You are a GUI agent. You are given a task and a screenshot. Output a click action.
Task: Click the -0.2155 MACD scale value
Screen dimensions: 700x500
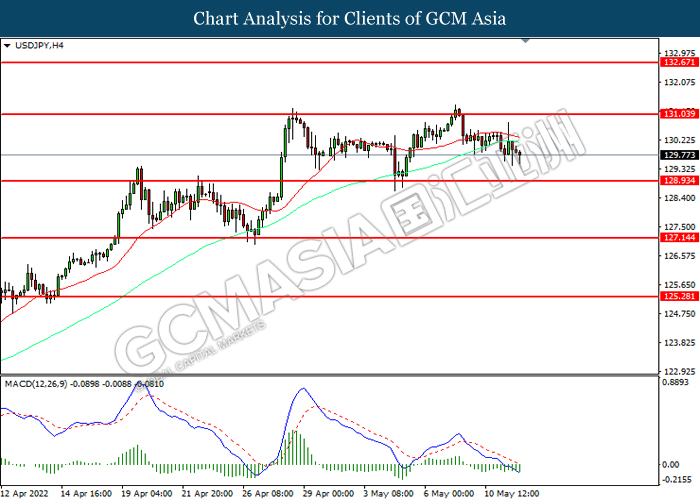click(x=677, y=479)
